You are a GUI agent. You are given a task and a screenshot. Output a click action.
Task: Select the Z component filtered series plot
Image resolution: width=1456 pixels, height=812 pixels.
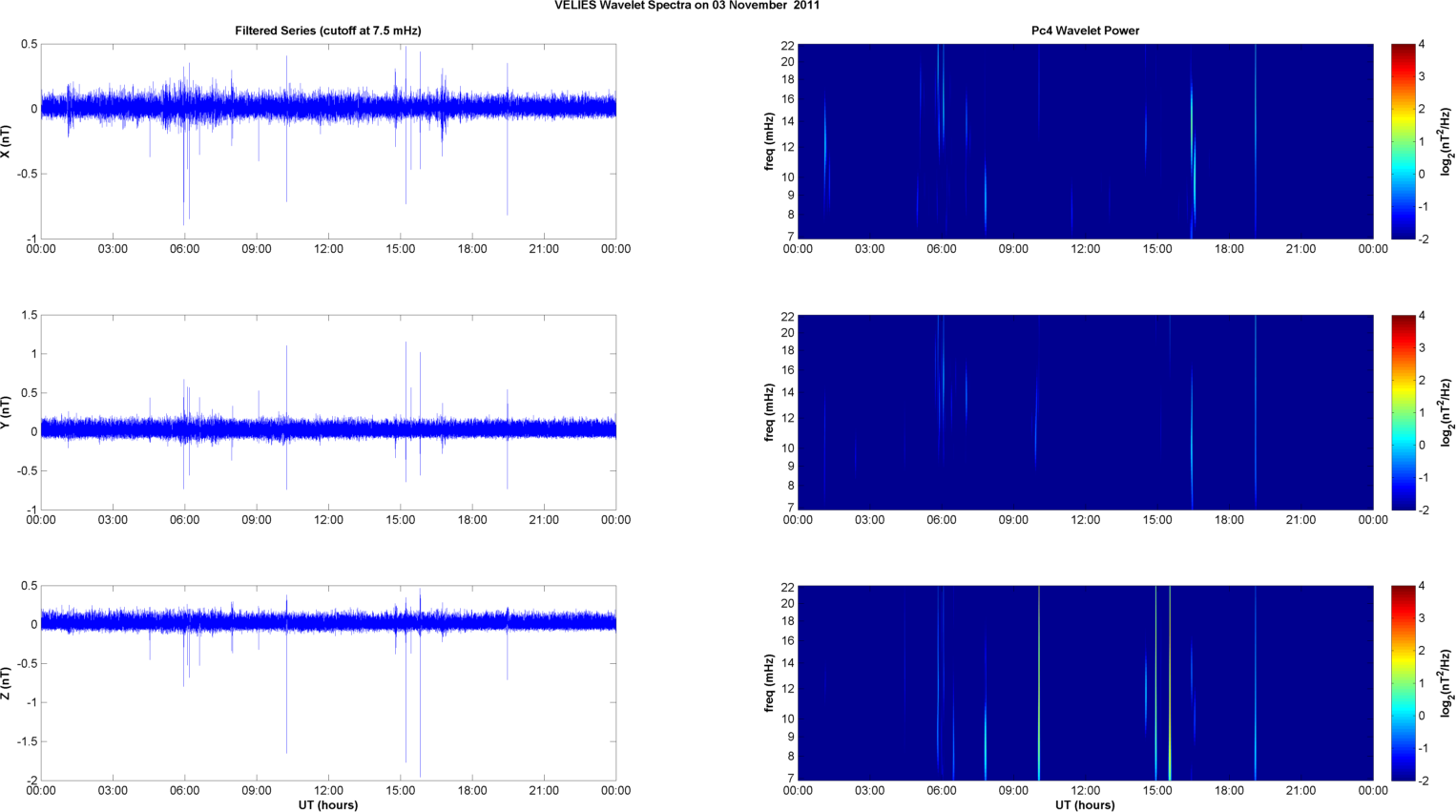[327, 683]
